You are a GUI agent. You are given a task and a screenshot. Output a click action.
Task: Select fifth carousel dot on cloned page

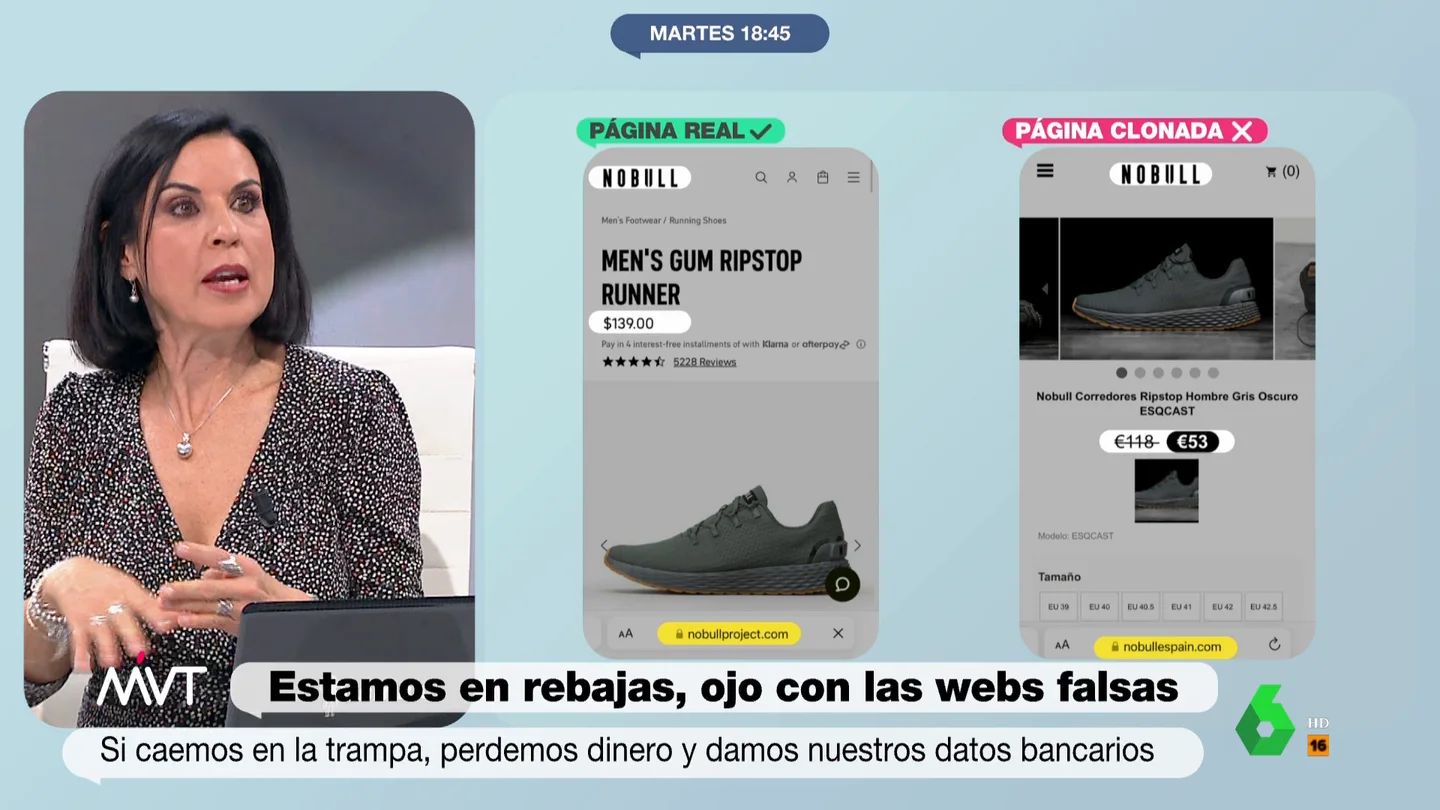1195,373
